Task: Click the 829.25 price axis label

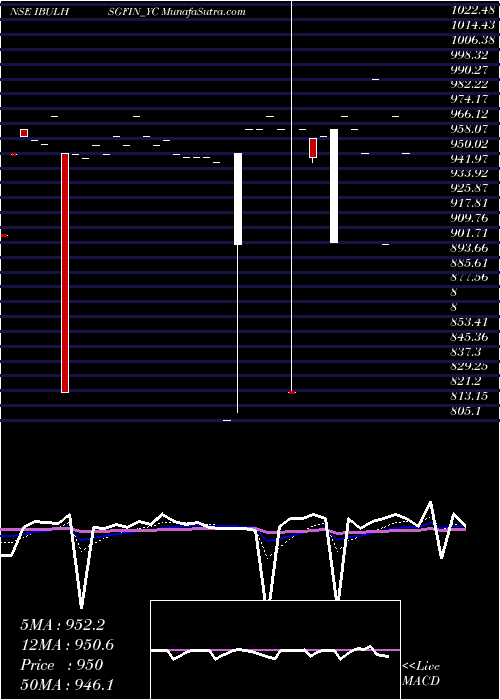Action: pos(469,366)
